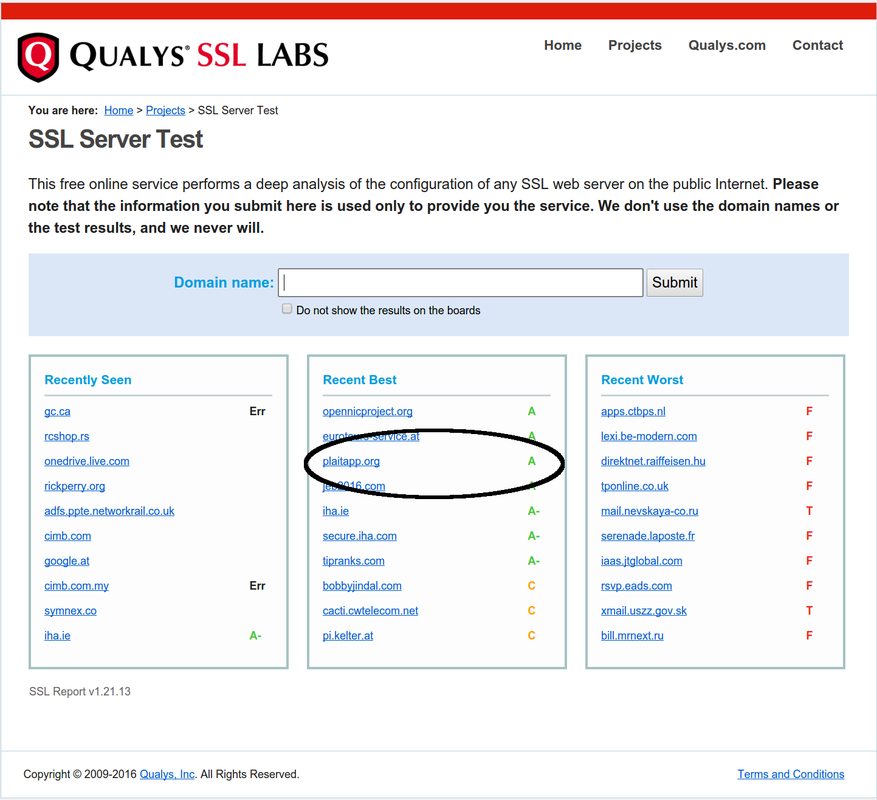
Task: Open the symnex.co link
Action: [x=70, y=610]
